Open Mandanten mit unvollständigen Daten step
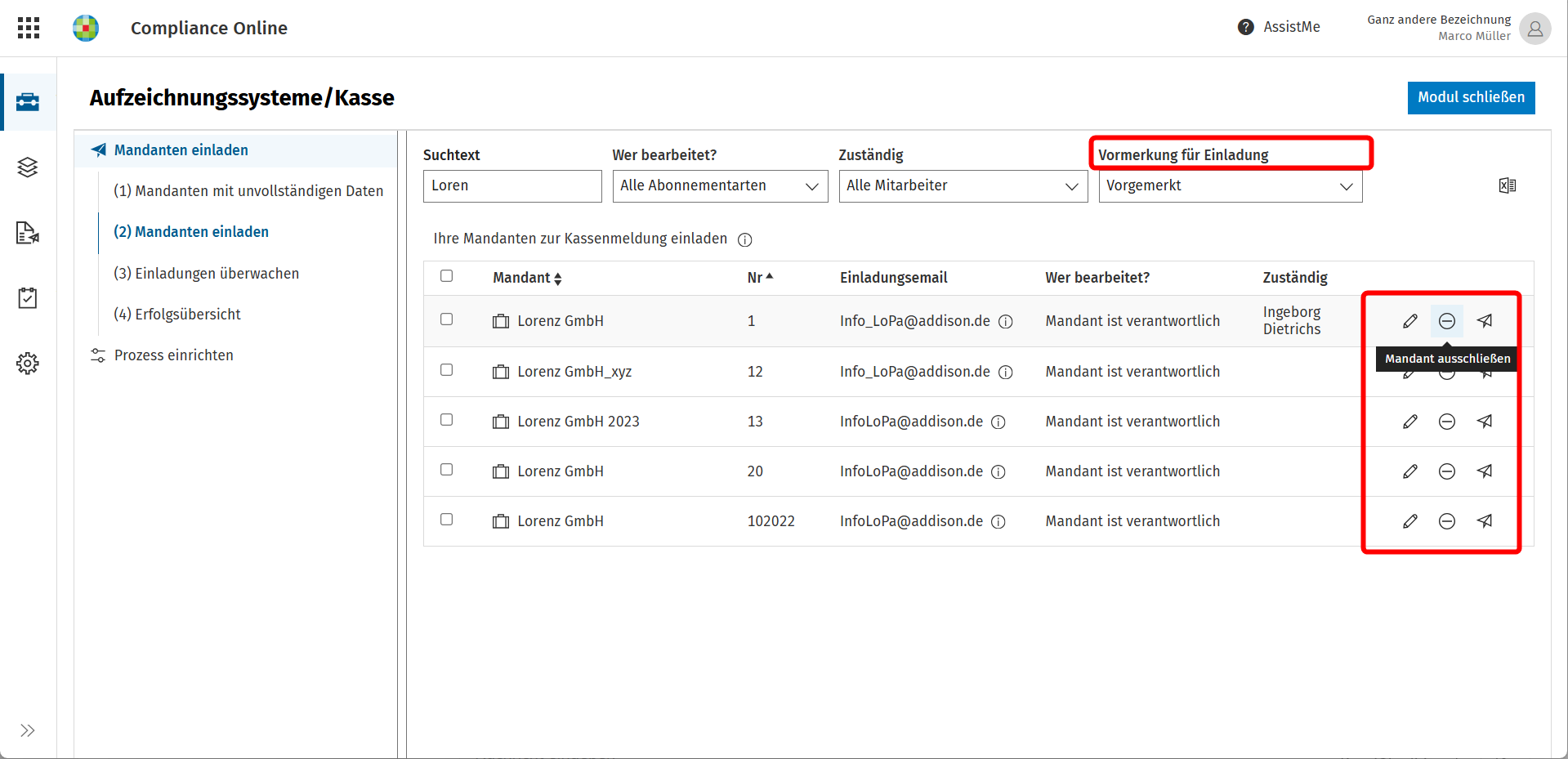 [x=248, y=191]
